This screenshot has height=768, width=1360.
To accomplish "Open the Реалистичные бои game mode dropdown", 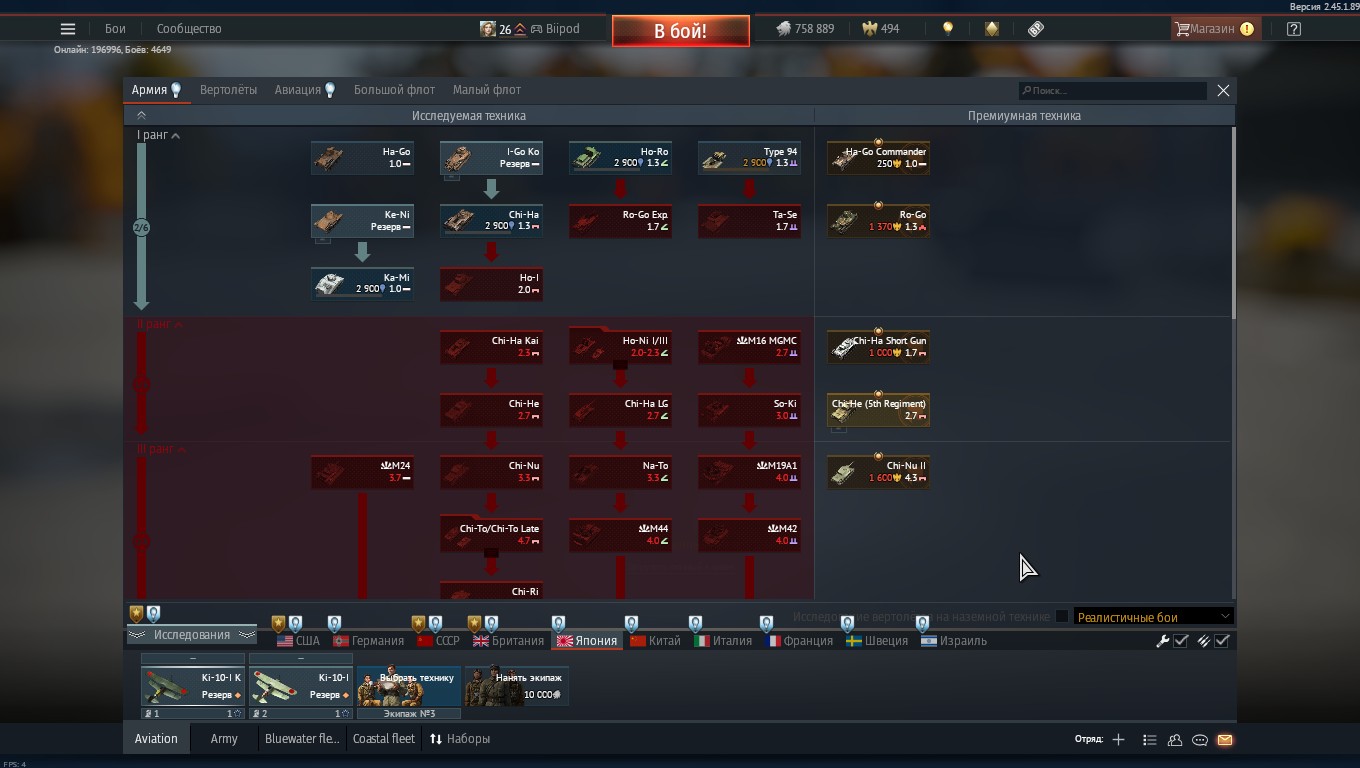I will [1153, 617].
